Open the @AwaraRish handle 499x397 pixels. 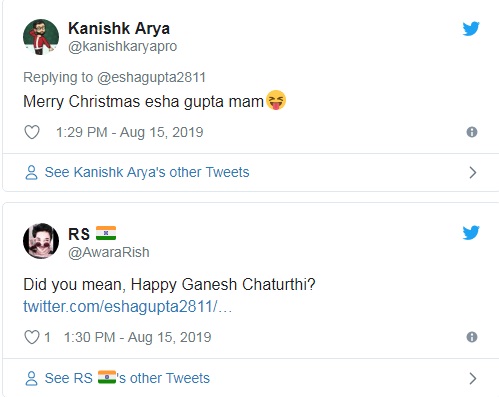point(109,252)
